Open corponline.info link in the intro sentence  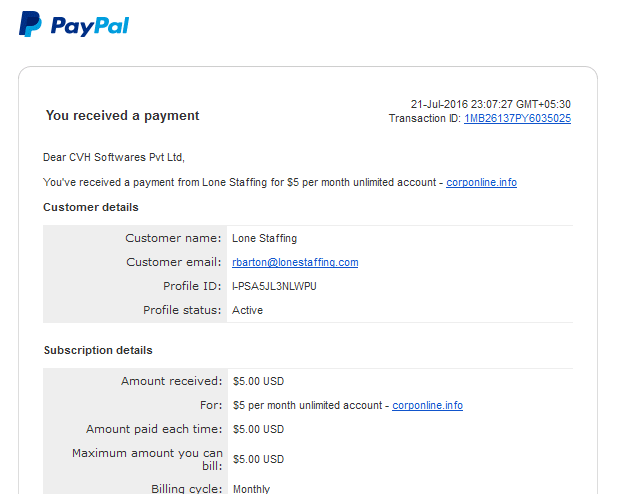point(481,182)
